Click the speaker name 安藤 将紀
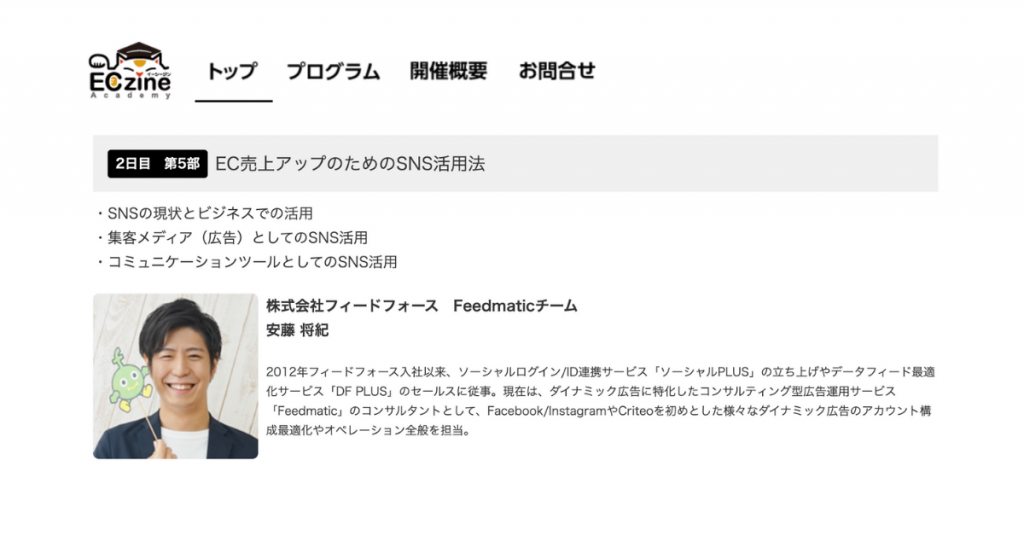The height and width of the screenshot is (536, 1024). pyautogui.click(x=297, y=330)
